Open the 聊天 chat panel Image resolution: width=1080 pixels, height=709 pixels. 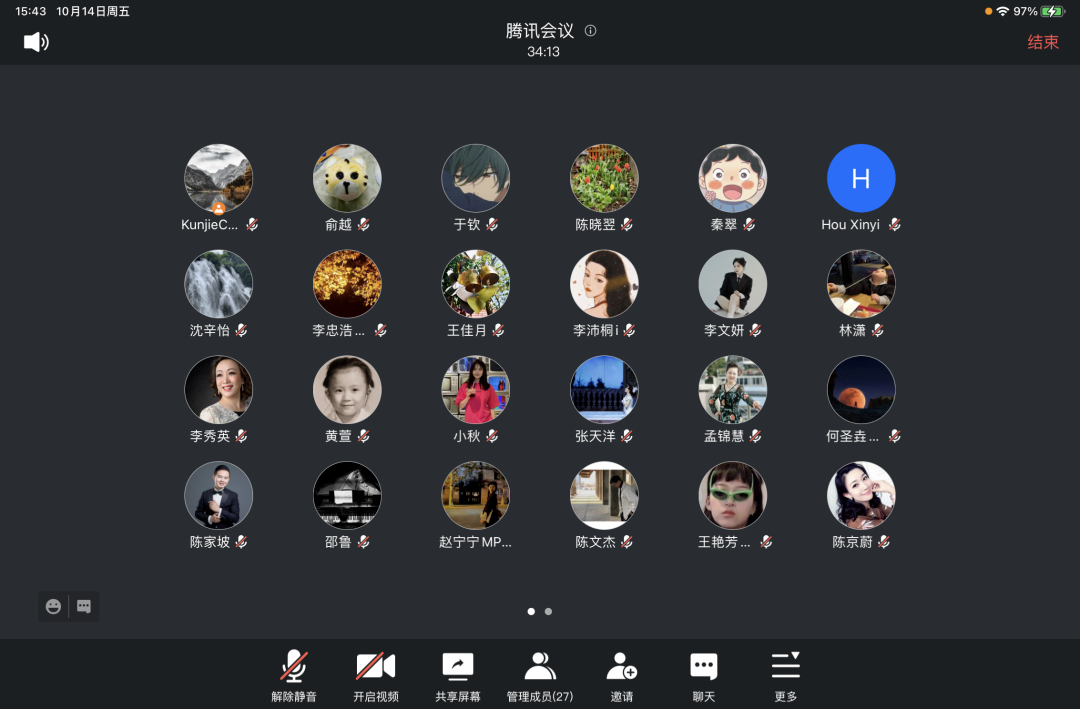point(704,675)
